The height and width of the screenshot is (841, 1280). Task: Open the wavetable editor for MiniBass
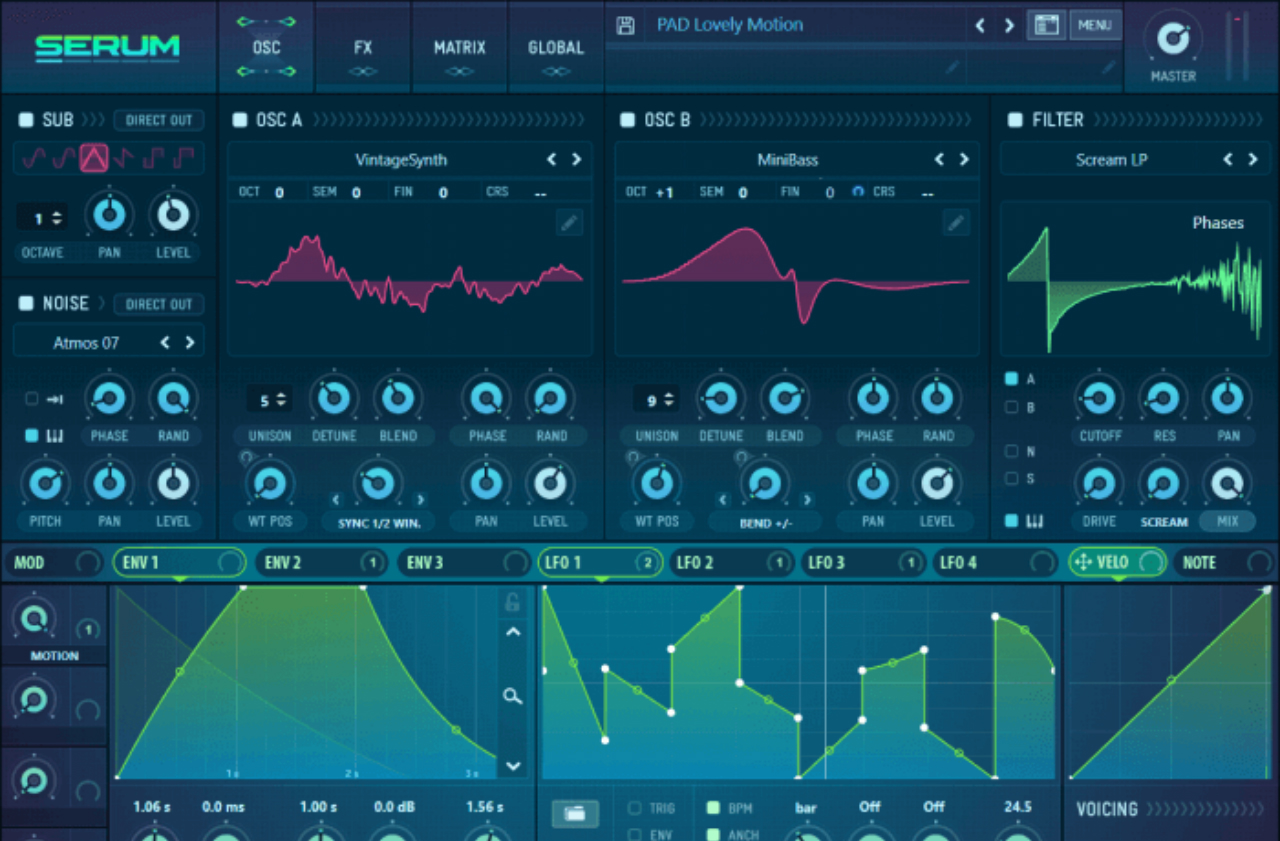955,222
